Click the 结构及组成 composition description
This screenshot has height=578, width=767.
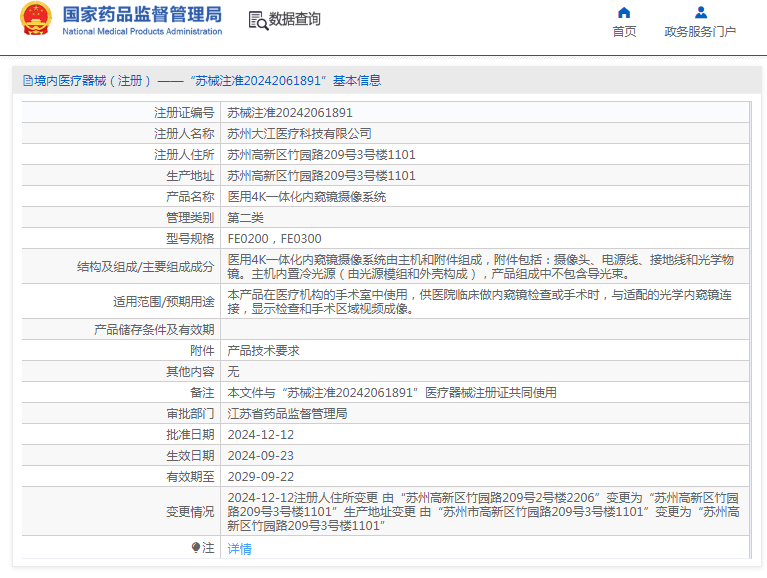pyautogui.click(x=480, y=267)
